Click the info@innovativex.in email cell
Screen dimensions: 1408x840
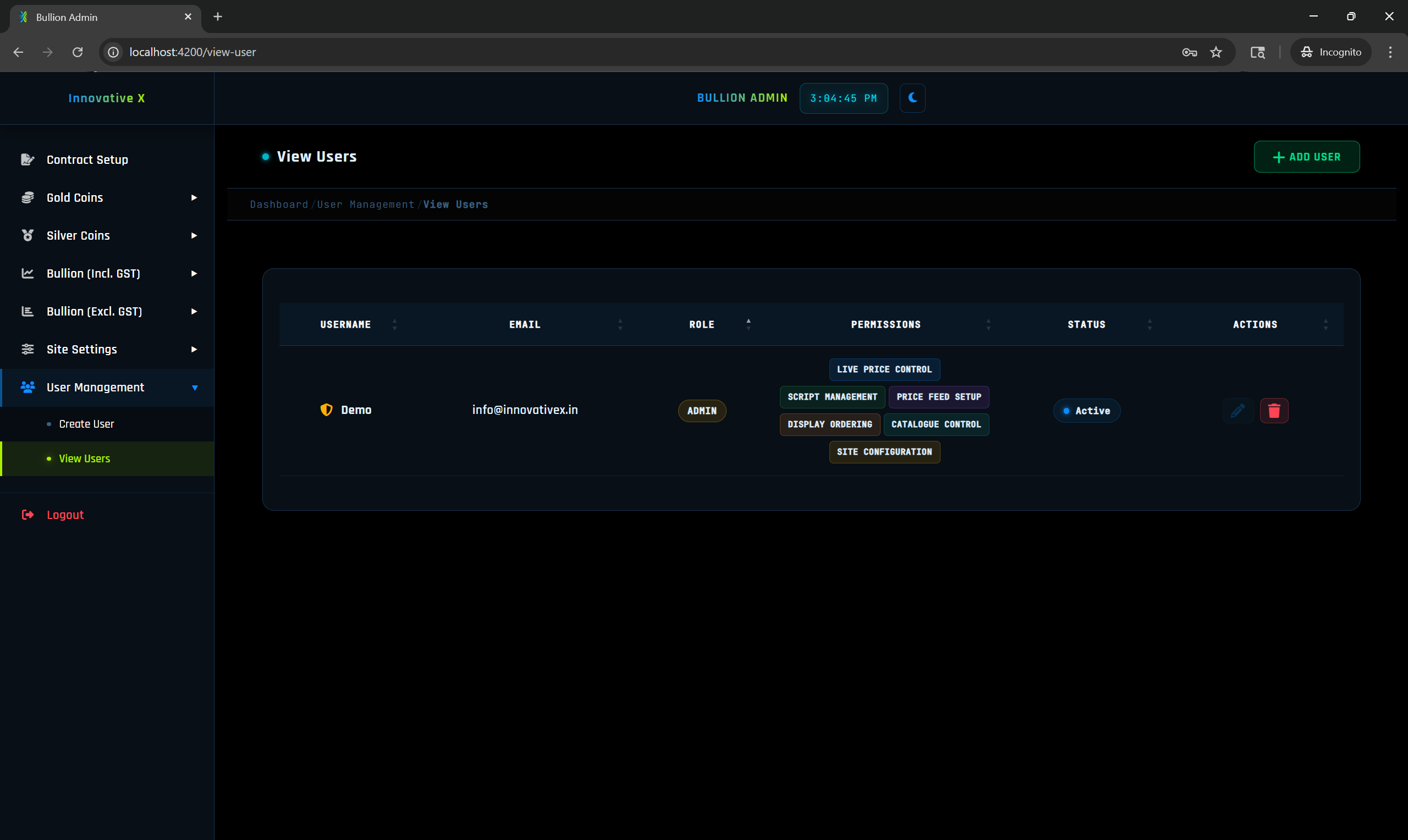click(x=525, y=410)
